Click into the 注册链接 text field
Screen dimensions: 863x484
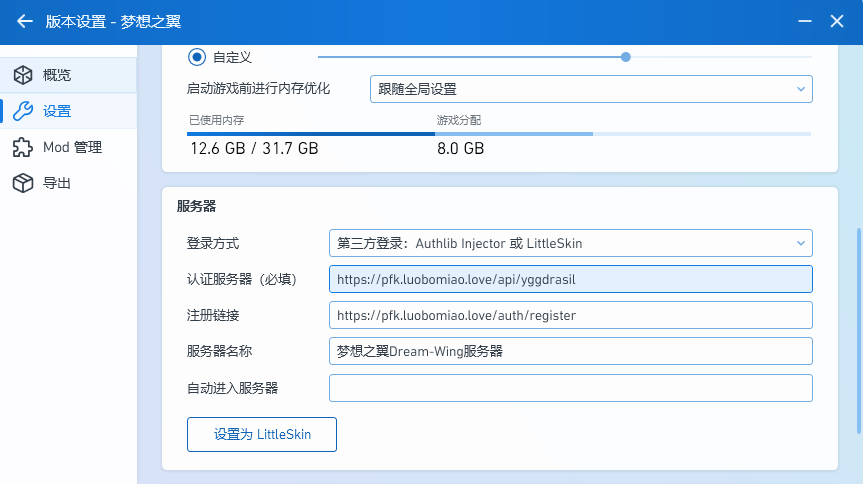click(570, 315)
